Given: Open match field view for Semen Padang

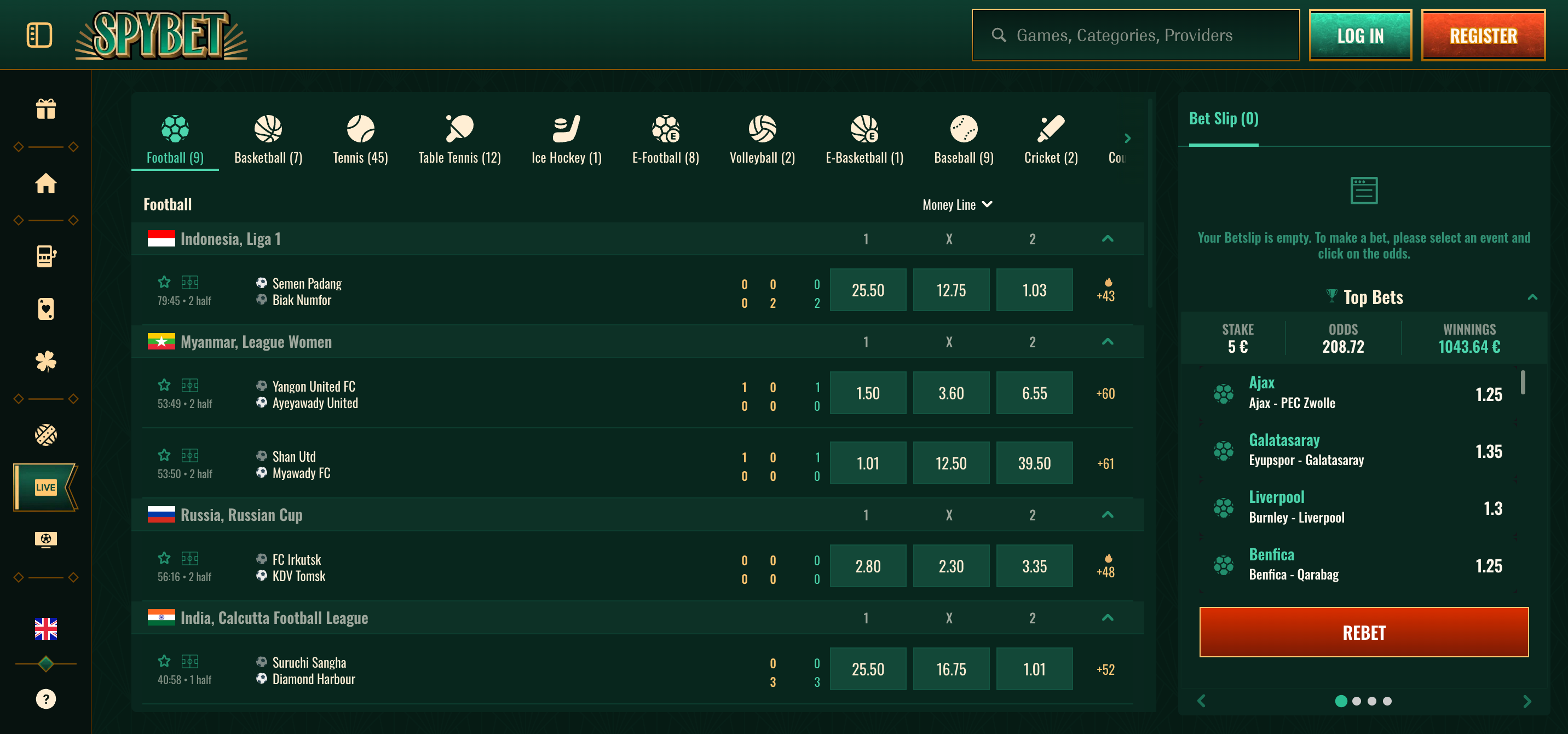Looking at the screenshot, I should pos(190,282).
